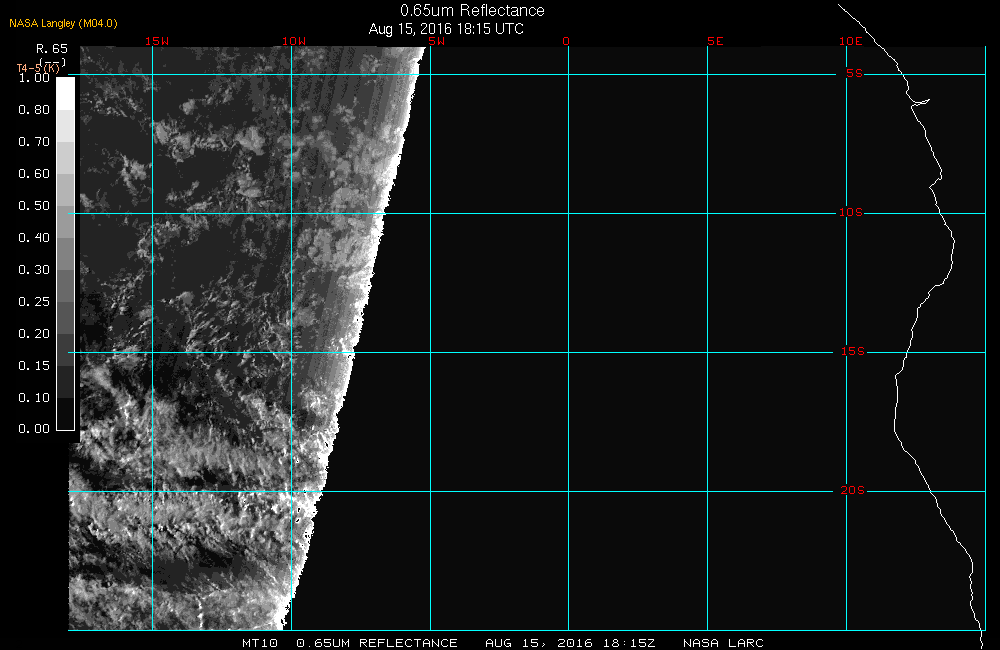Click the mid-gray colorbar segment beside 0.50

pyautogui.click(x=66, y=221)
